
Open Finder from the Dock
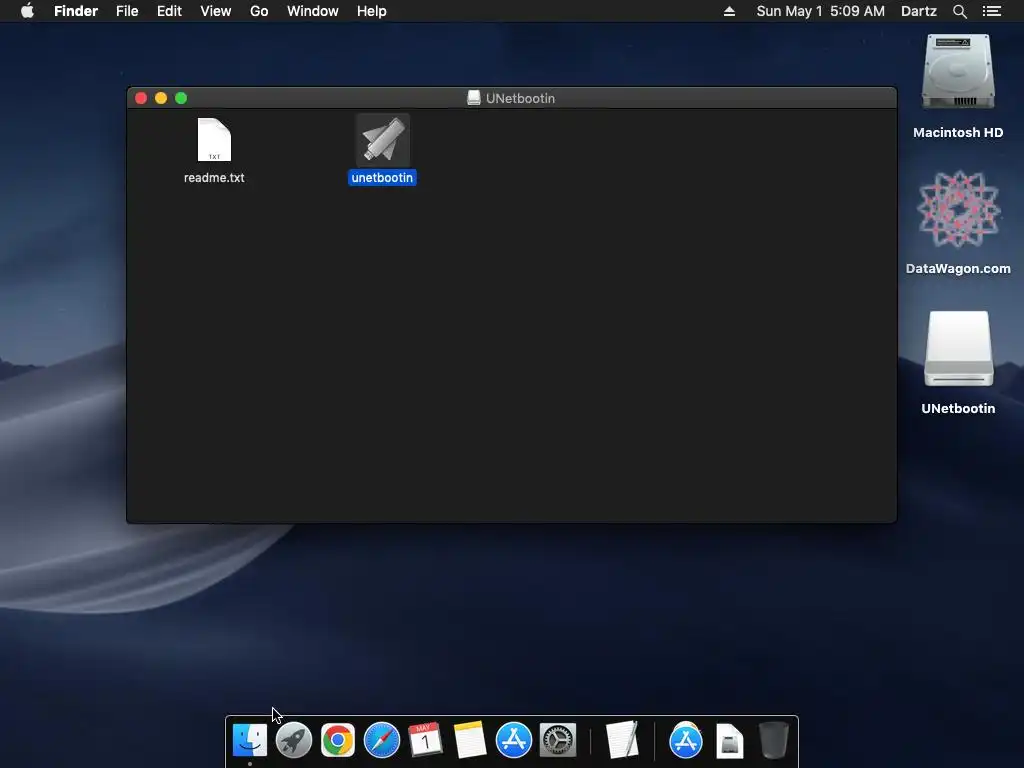pos(249,741)
